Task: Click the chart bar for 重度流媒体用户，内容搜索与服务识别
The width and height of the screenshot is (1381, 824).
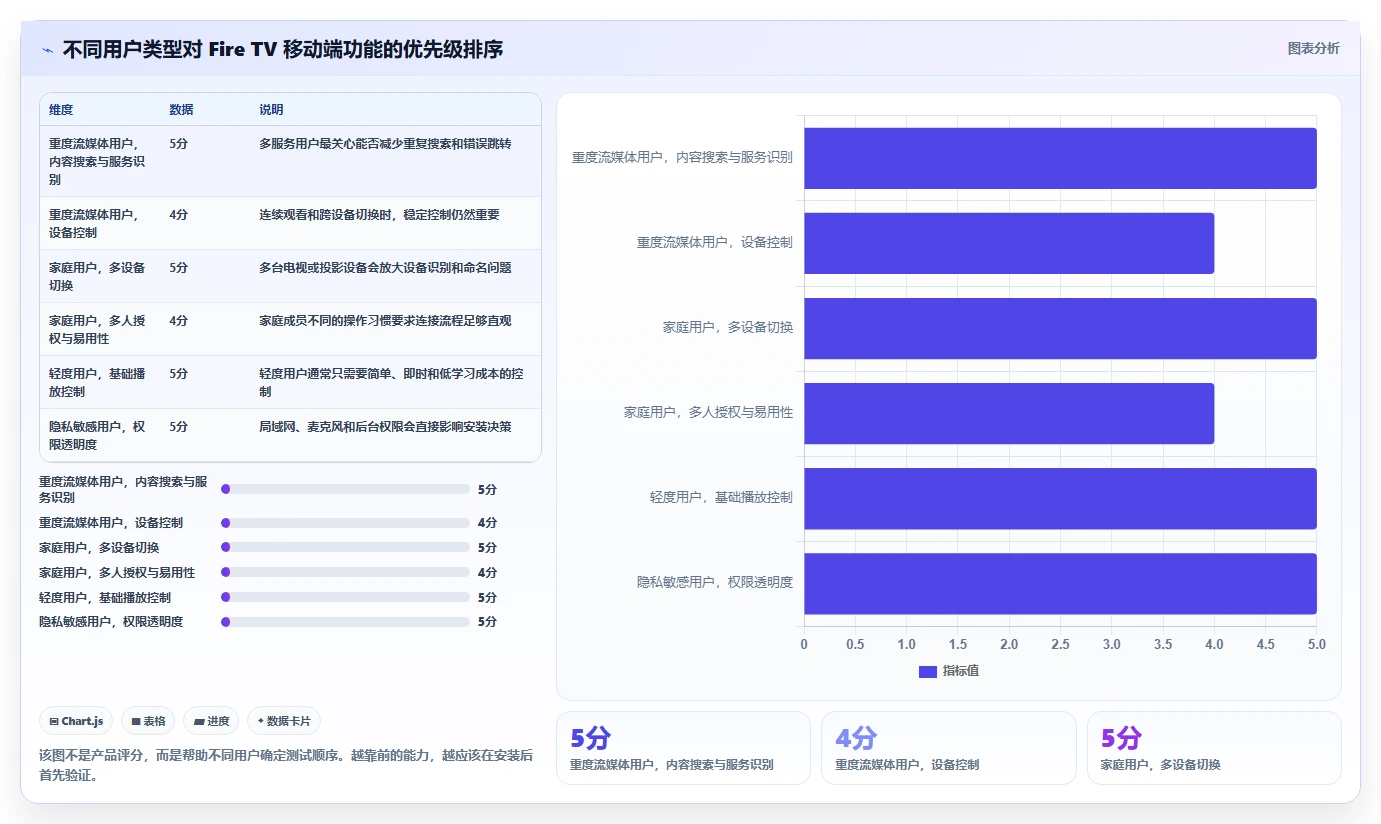Action: click(x=1060, y=158)
